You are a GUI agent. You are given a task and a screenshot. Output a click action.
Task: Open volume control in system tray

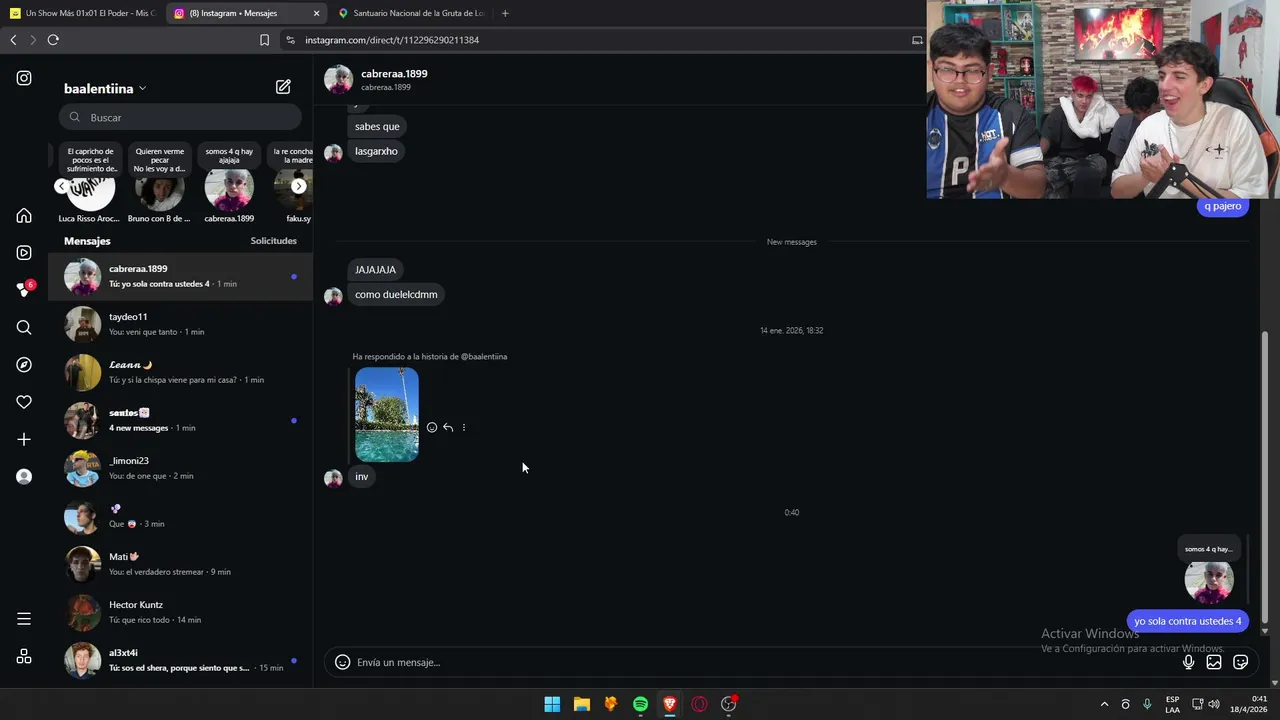[1214, 704]
